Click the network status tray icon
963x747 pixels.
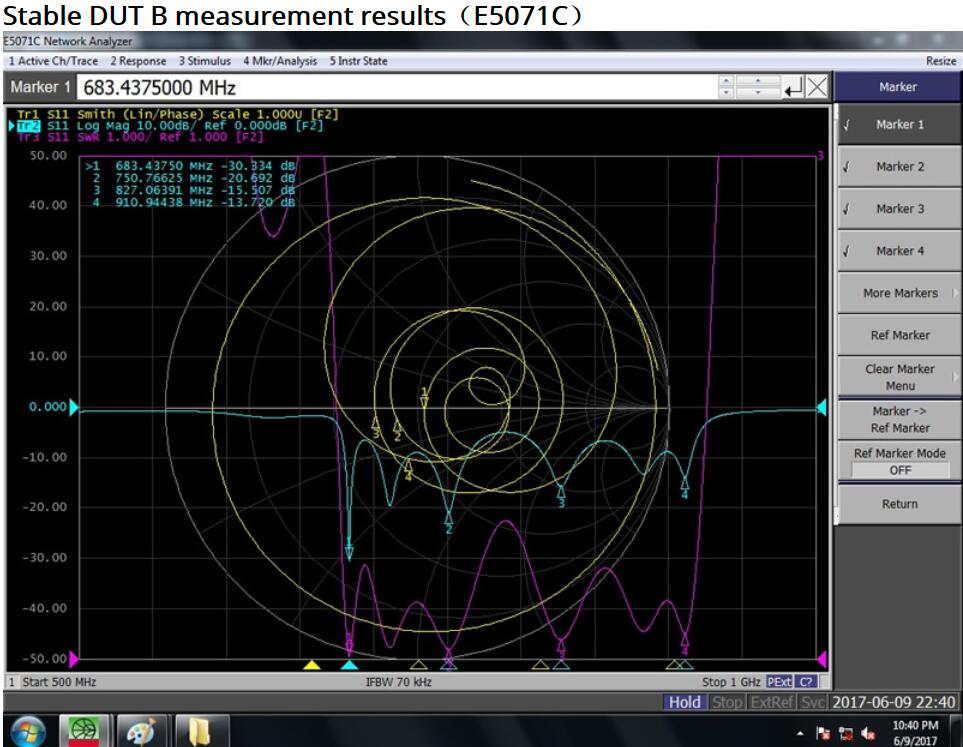(846, 733)
